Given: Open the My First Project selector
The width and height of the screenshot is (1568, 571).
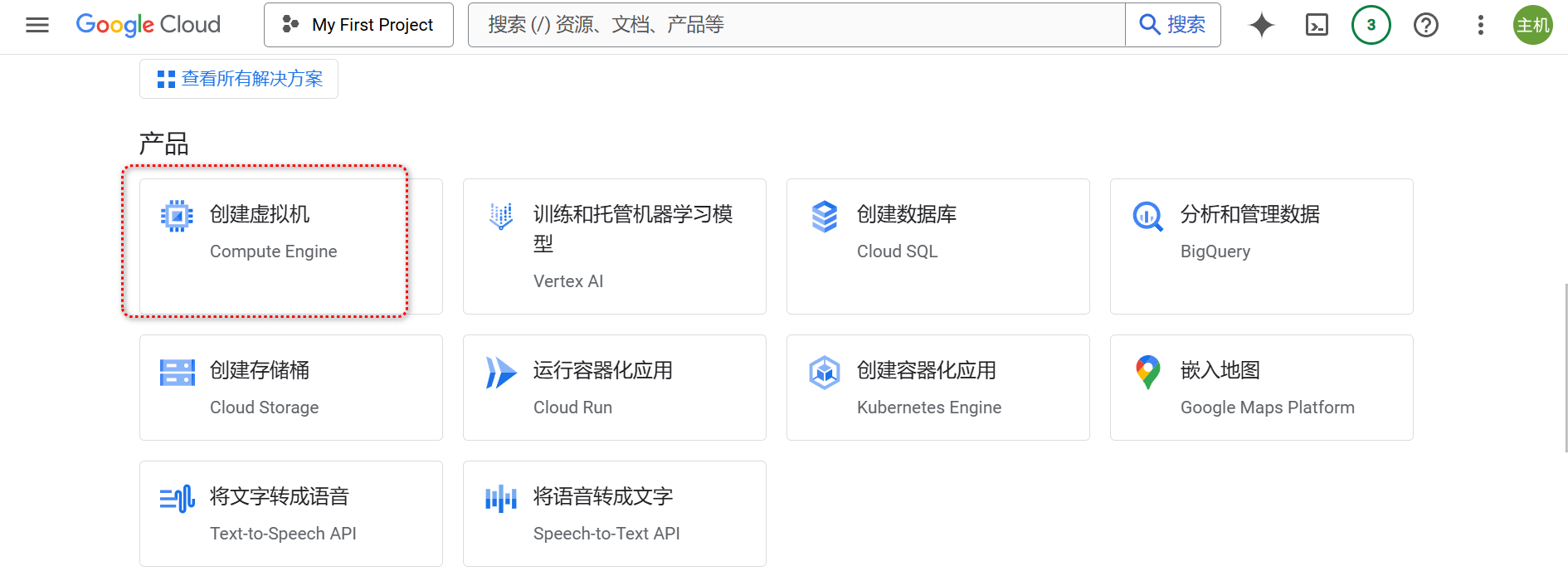Looking at the screenshot, I should click(358, 25).
